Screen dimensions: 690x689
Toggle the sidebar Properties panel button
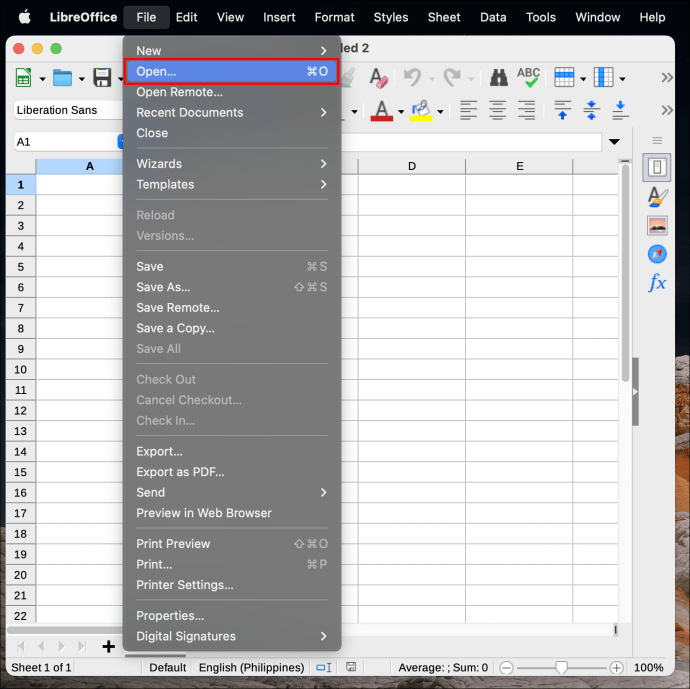(657, 167)
